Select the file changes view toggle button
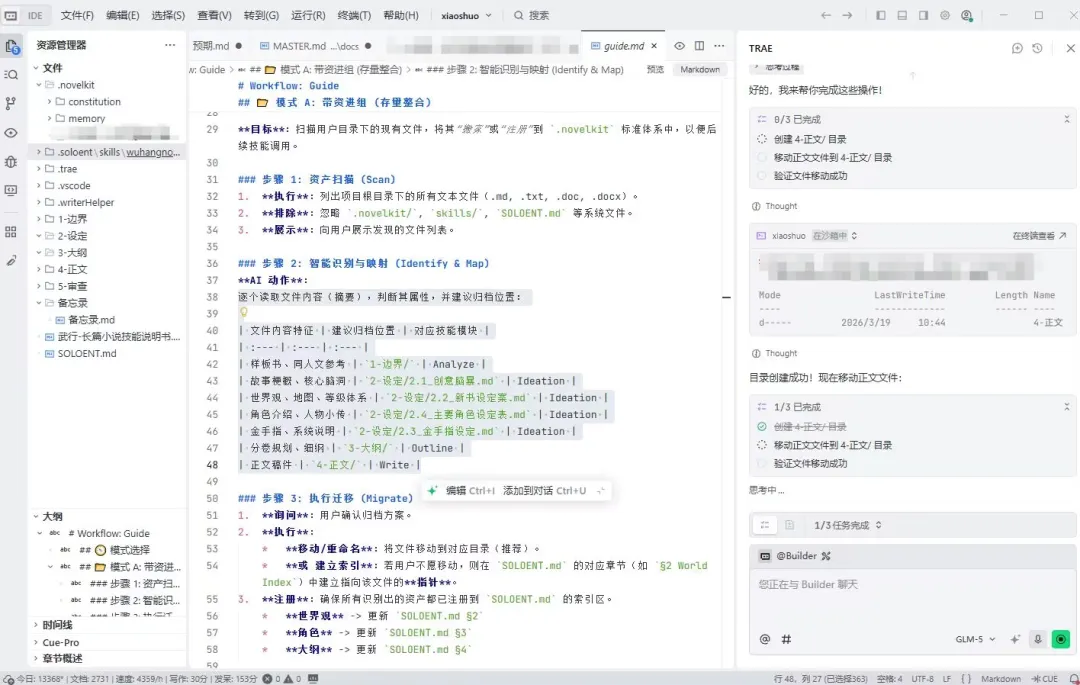Image resolution: width=1080 pixels, height=685 pixels. [789, 525]
